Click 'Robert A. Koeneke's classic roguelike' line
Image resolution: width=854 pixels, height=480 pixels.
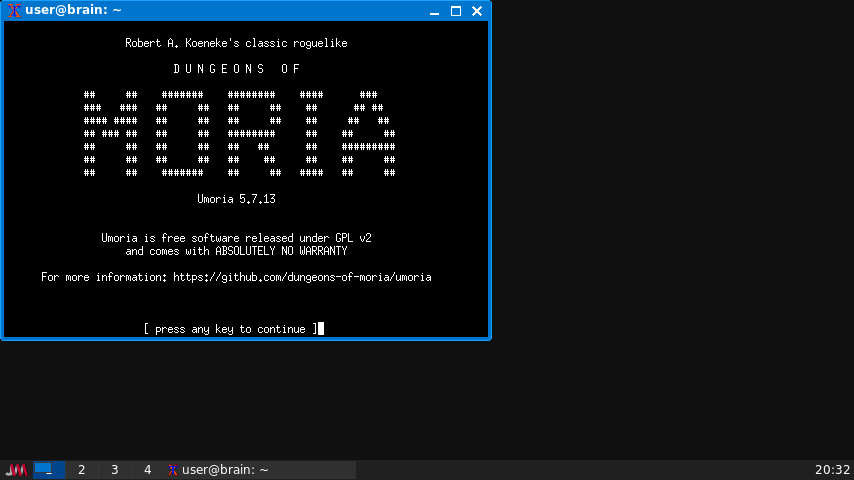[x=236, y=43]
